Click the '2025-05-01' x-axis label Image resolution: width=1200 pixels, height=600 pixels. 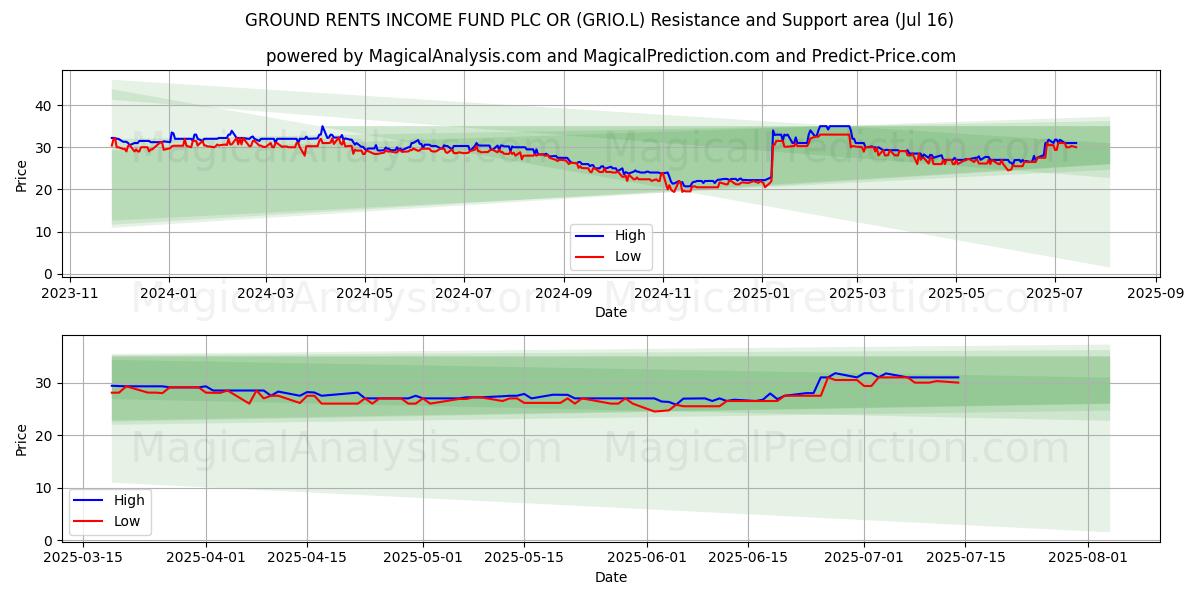(423, 559)
